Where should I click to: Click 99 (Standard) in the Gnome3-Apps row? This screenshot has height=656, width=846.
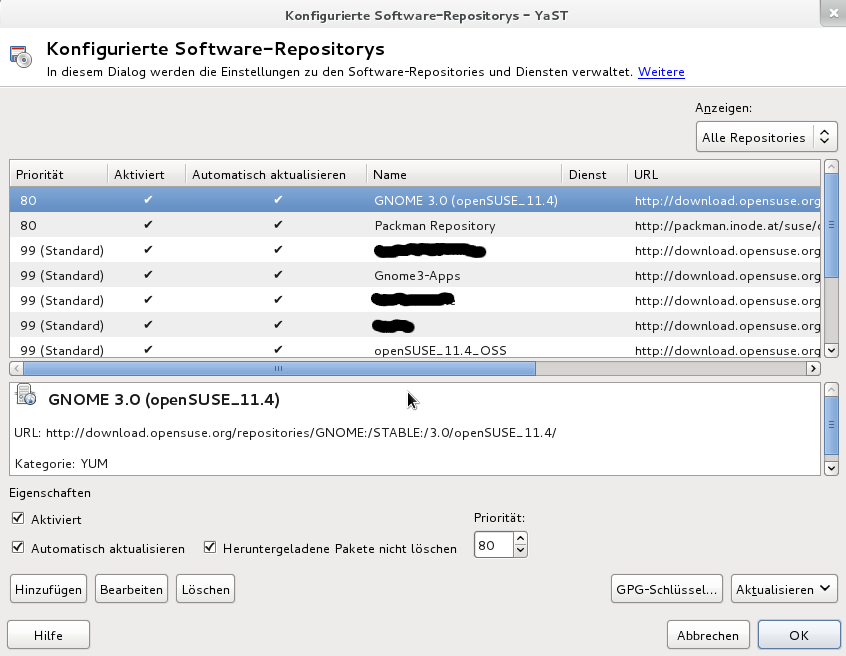click(x=62, y=276)
